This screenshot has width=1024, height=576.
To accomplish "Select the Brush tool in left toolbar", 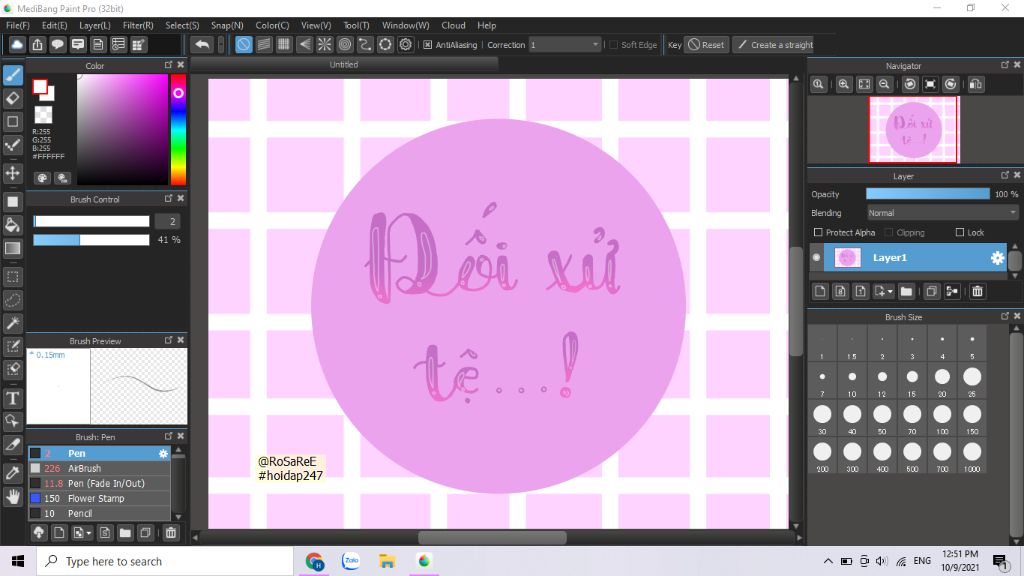I will tap(12, 75).
